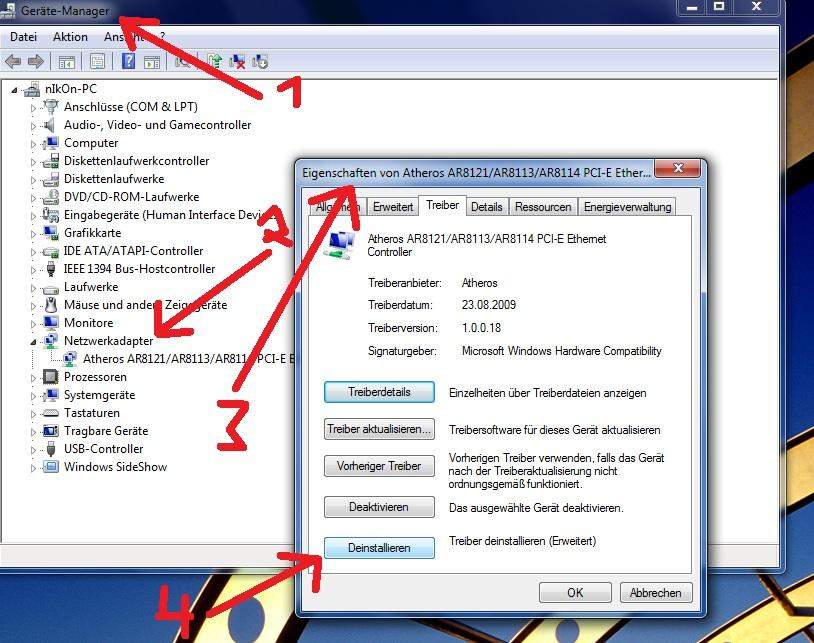814x643 pixels.
Task: Select the nIkOn-PC computer icon
Action: 32,89
